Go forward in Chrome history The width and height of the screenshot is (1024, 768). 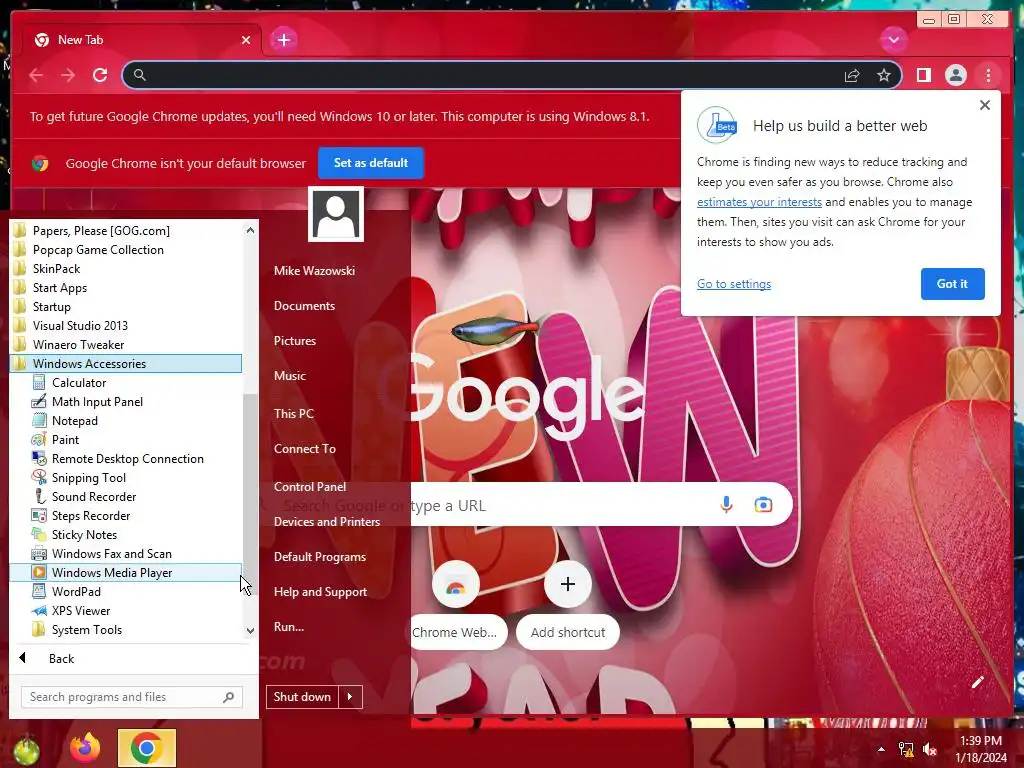pos(68,75)
